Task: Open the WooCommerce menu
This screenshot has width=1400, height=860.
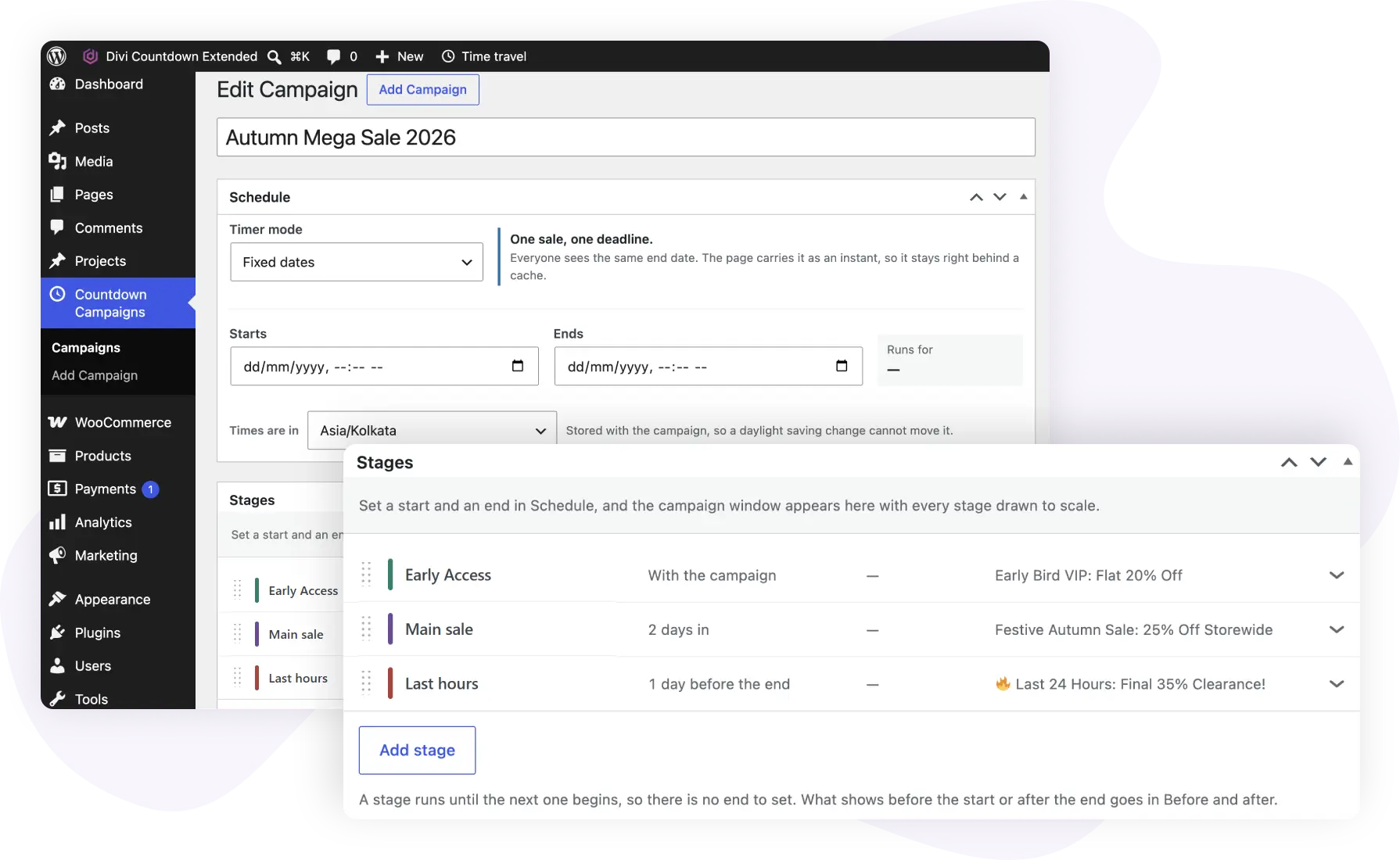Action: point(118,422)
